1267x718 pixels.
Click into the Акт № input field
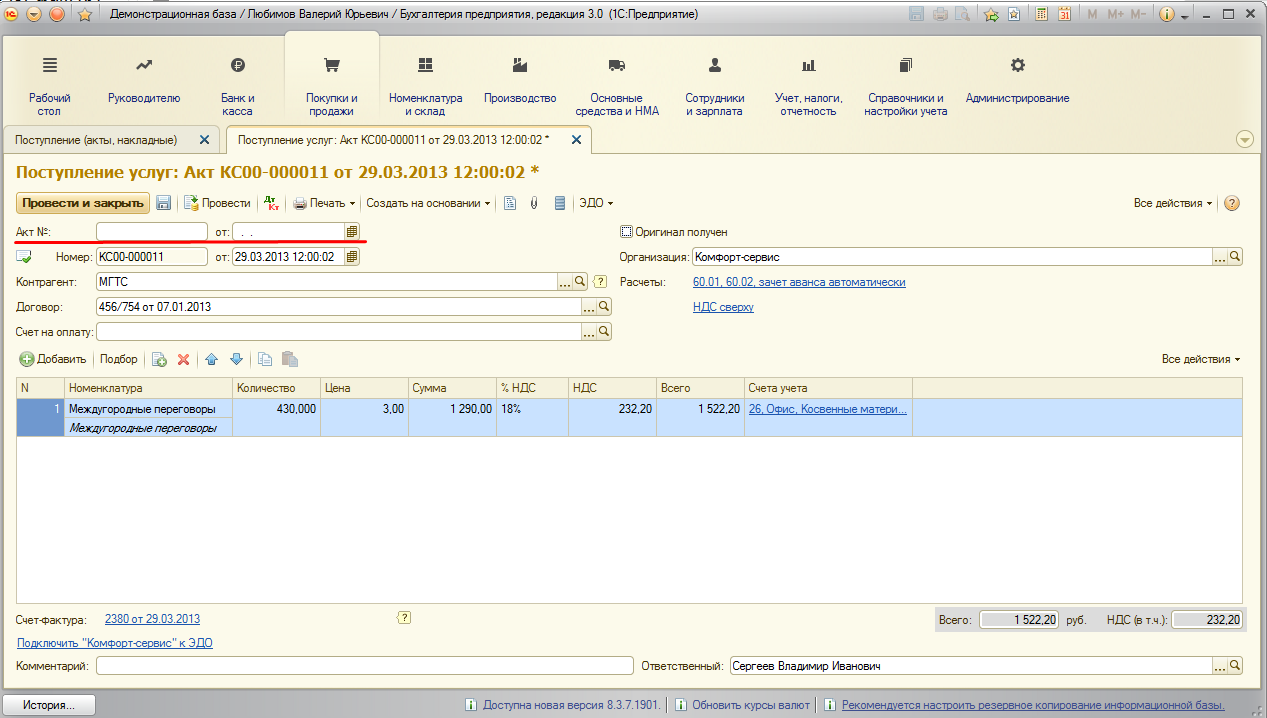pyautogui.click(x=152, y=231)
